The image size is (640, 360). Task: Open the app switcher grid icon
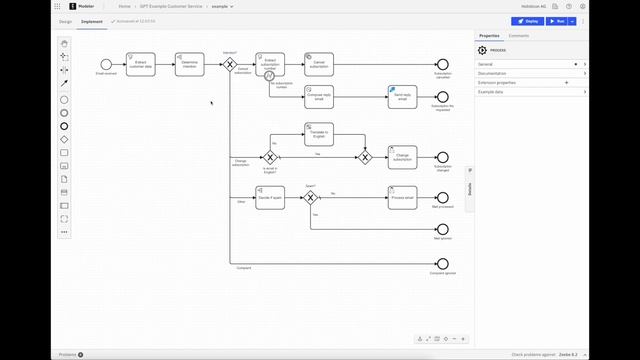click(x=57, y=6)
